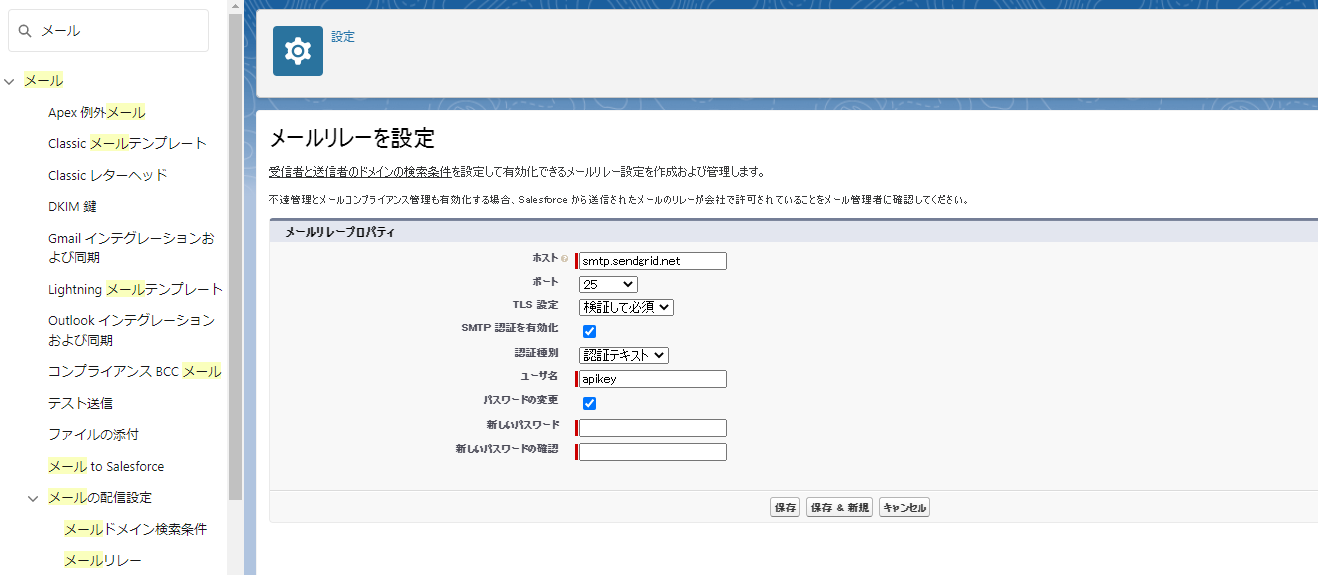Open the ポート dropdown

[608, 285]
